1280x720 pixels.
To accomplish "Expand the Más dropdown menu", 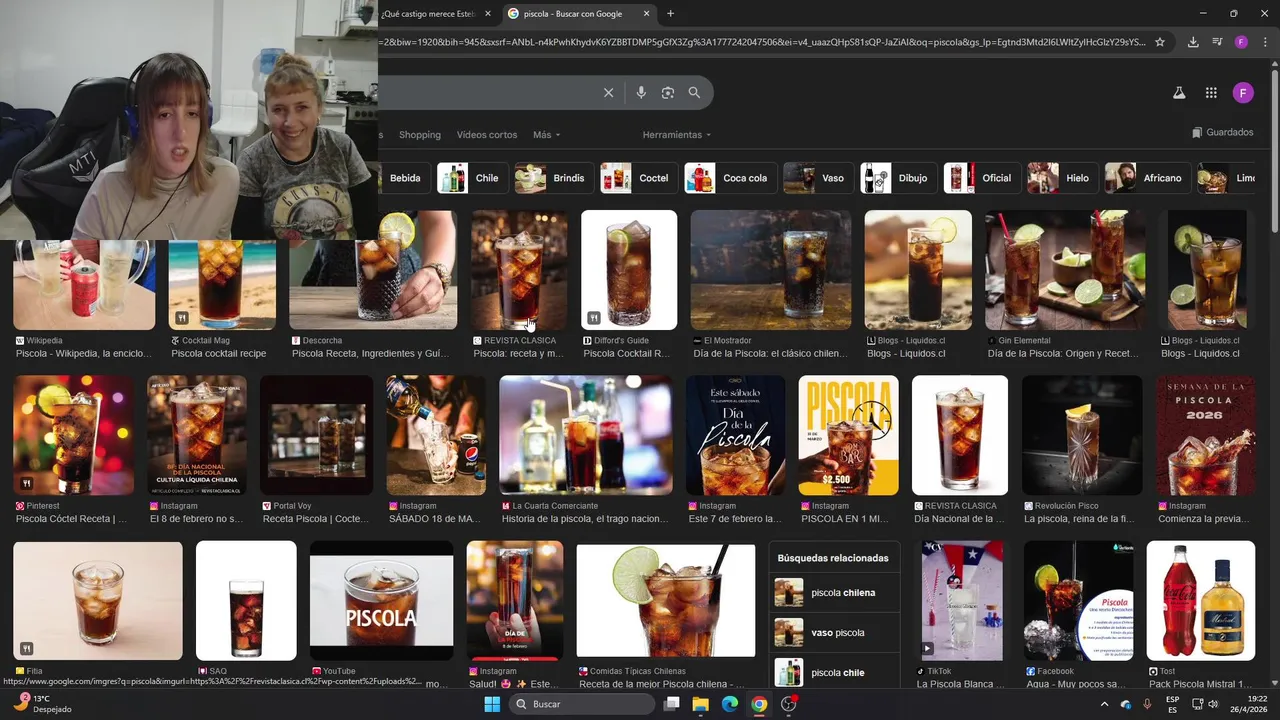I will [x=546, y=135].
